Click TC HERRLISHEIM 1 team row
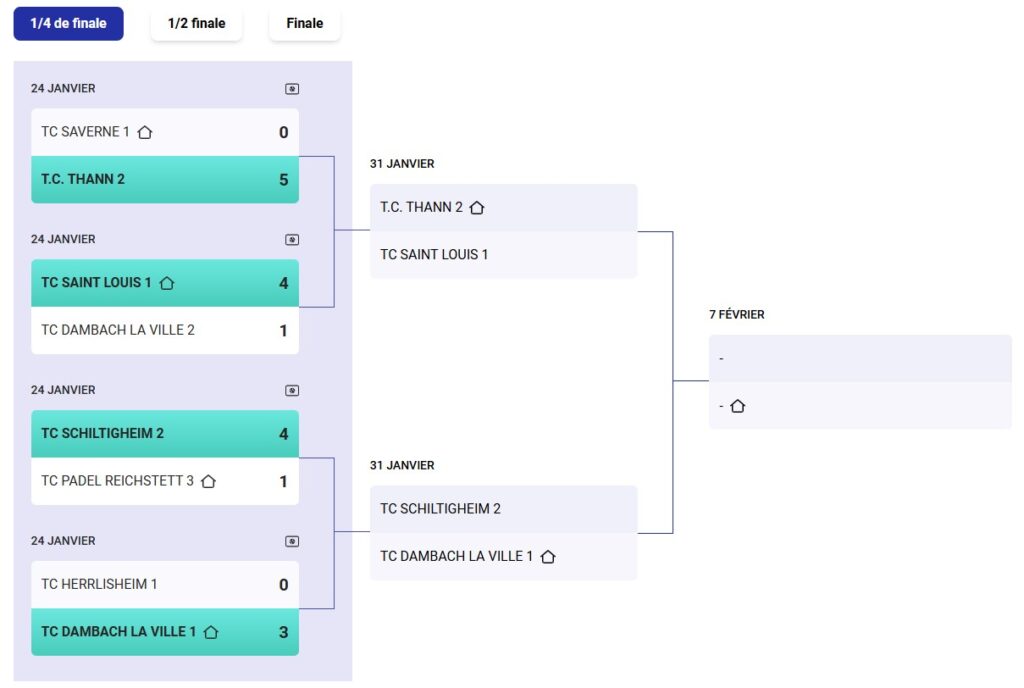Image resolution: width=1024 pixels, height=688 pixels. [165, 584]
